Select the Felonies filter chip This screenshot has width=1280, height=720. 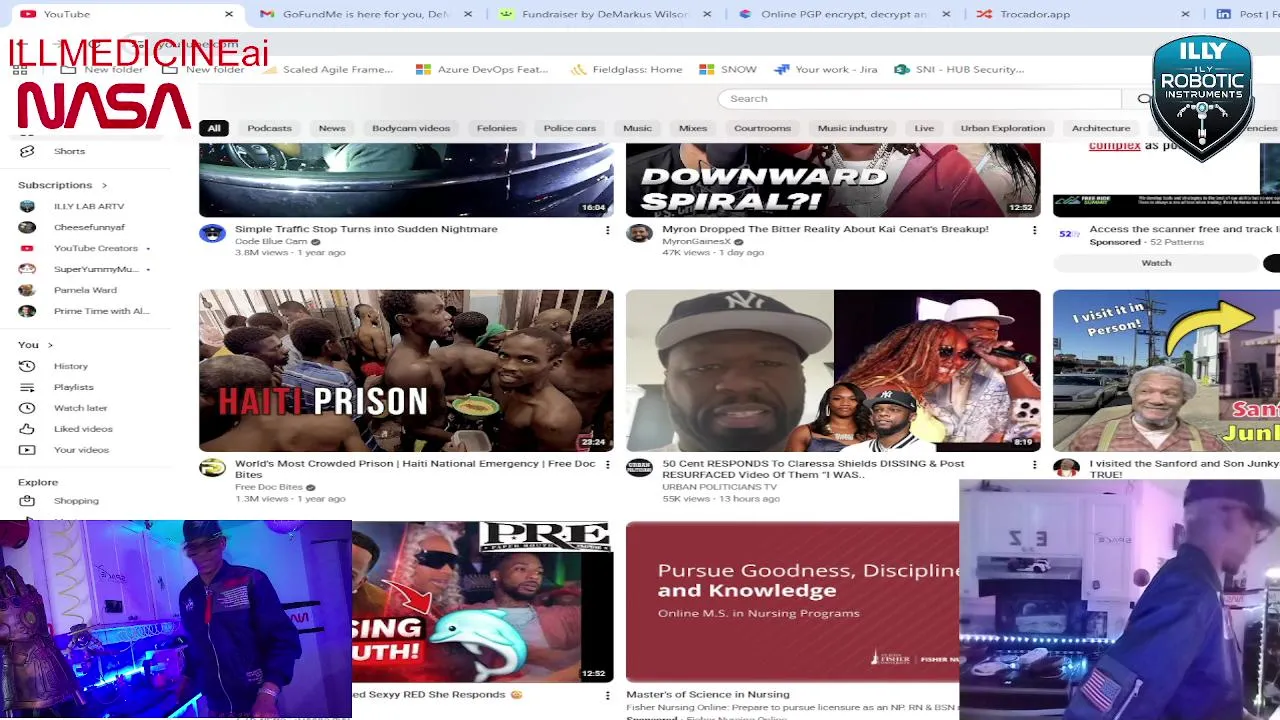[x=497, y=128]
